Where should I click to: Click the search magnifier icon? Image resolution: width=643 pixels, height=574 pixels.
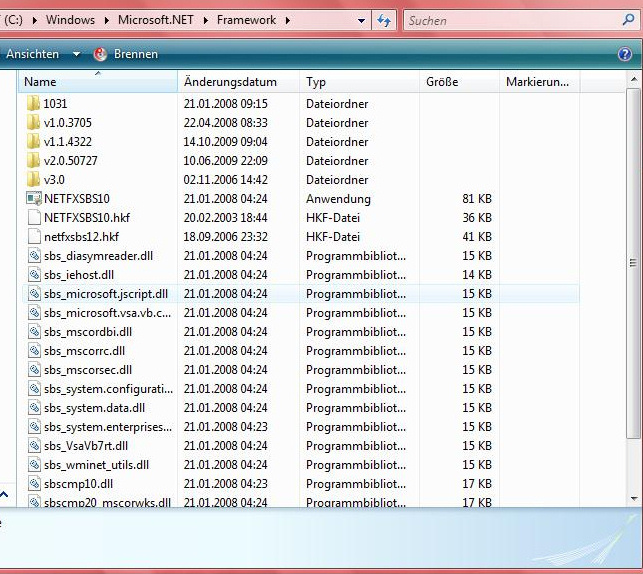[628, 20]
